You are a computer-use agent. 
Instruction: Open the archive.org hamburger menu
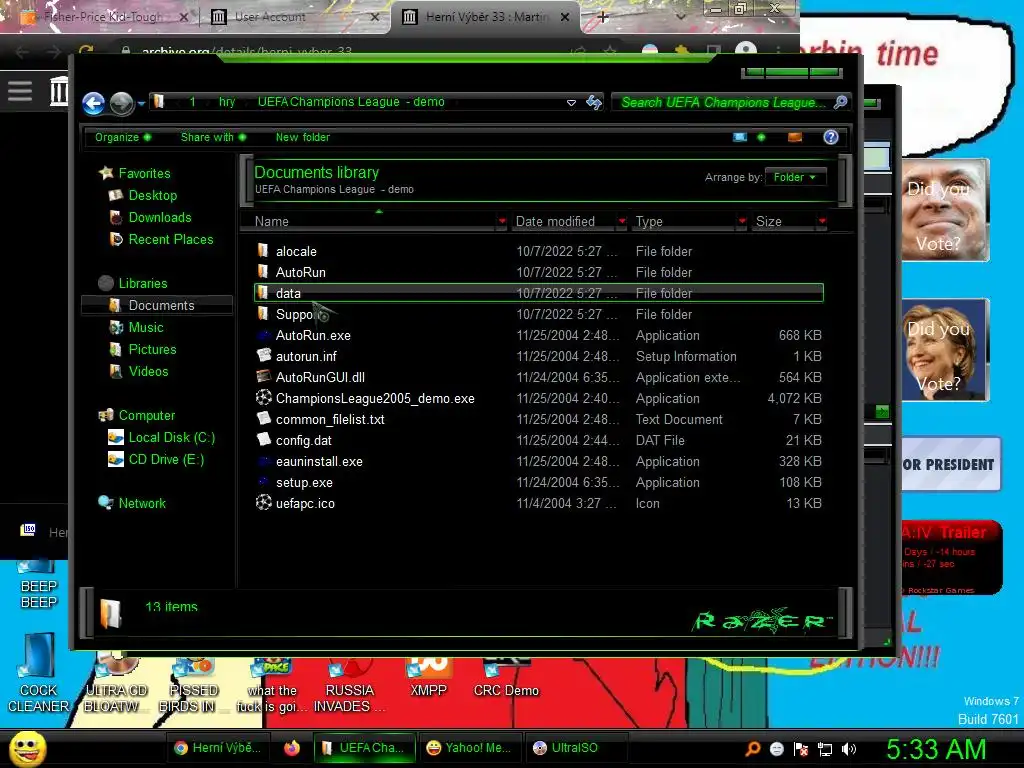(20, 91)
